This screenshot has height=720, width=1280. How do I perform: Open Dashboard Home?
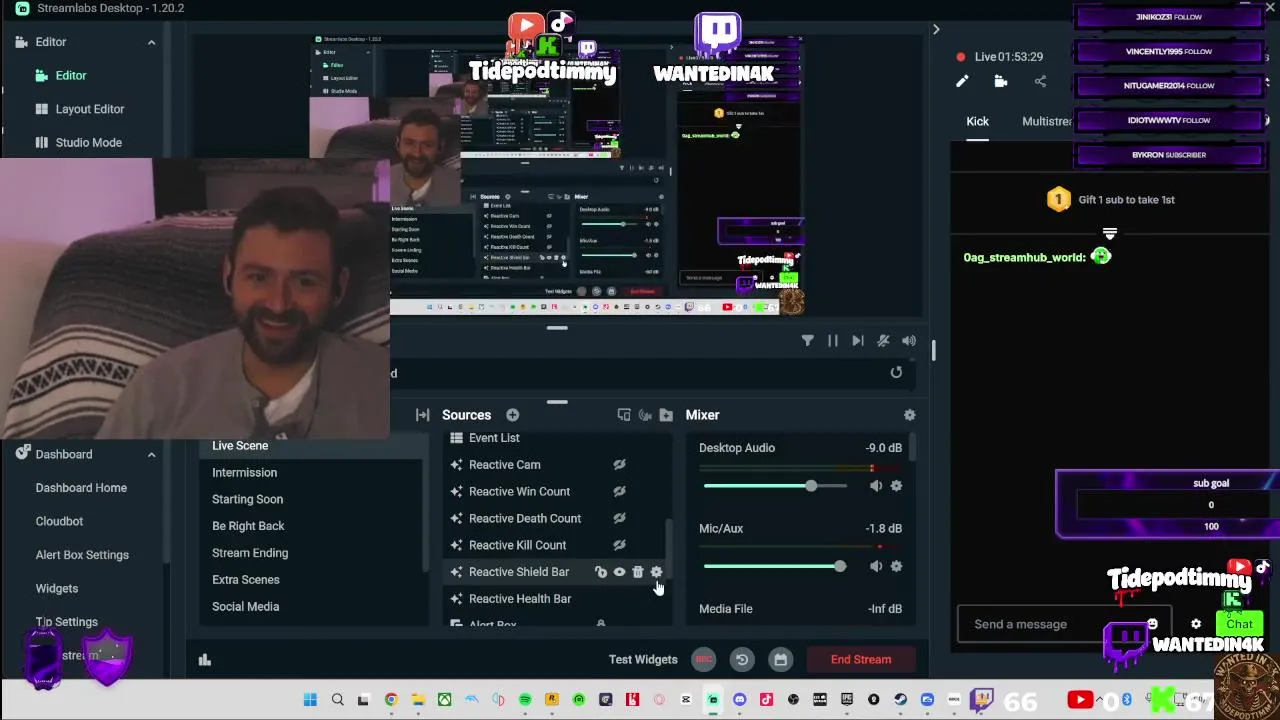pyautogui.click(x=81, y=488)
